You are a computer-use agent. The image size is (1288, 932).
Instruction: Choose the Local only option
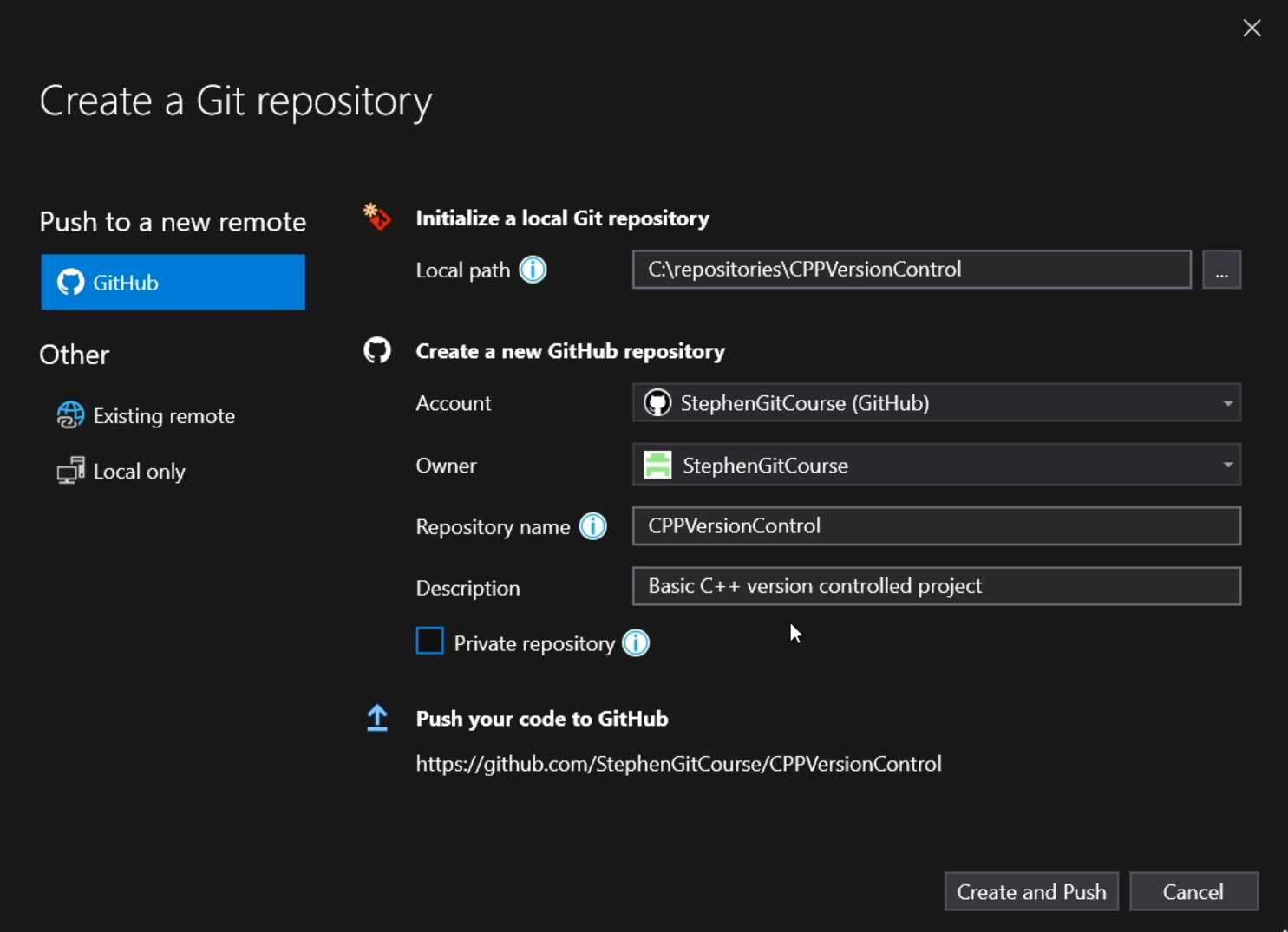click(121, 471)
